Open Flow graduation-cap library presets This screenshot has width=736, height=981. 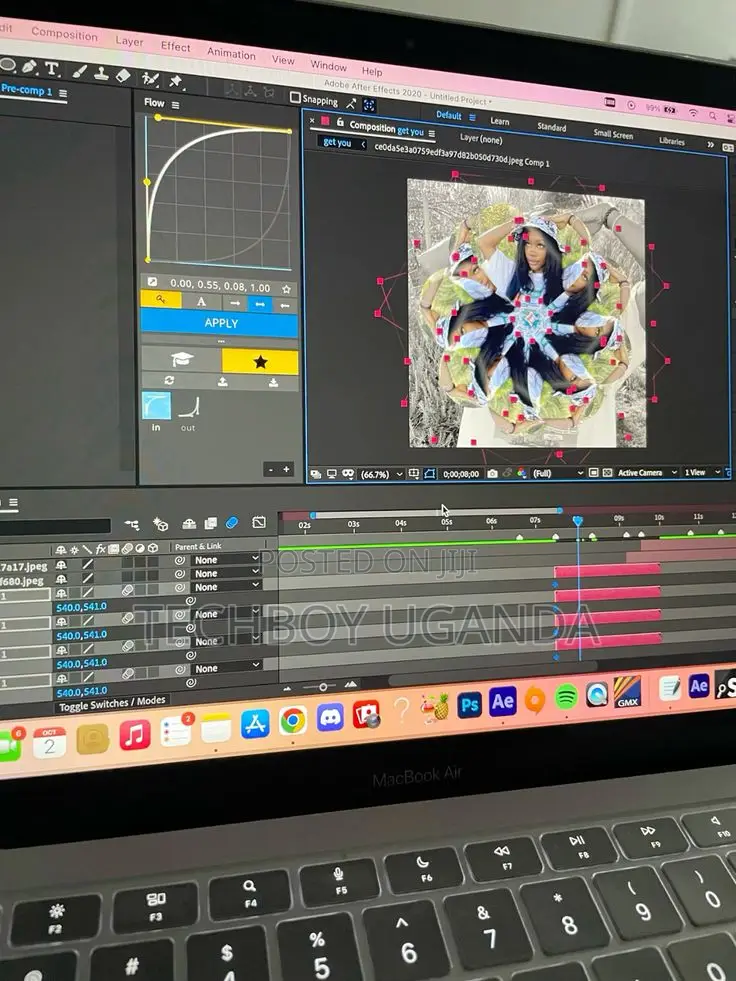(181, 359)
